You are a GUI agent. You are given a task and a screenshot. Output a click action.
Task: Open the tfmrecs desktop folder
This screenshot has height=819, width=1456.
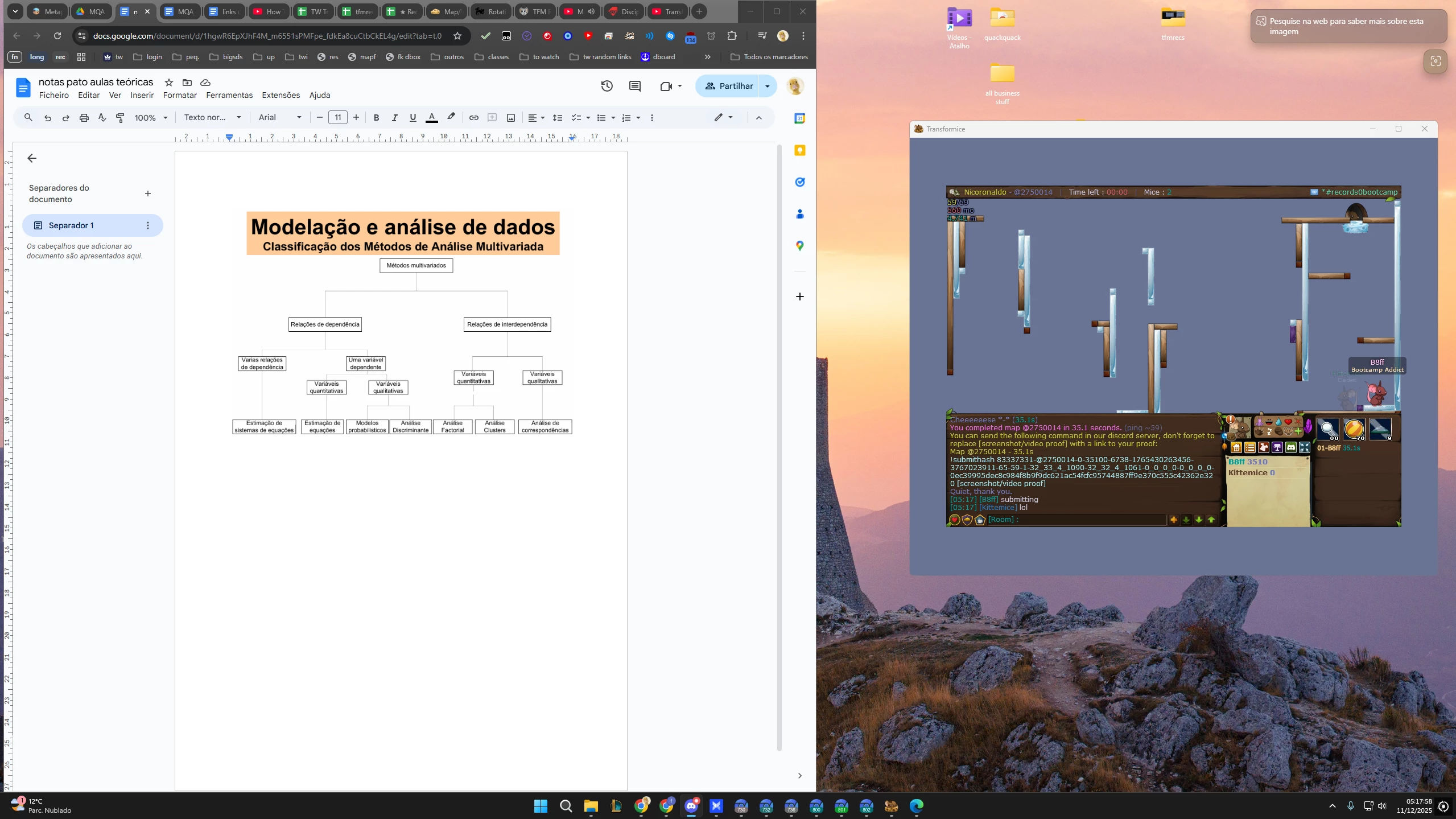pos(1173,23)
